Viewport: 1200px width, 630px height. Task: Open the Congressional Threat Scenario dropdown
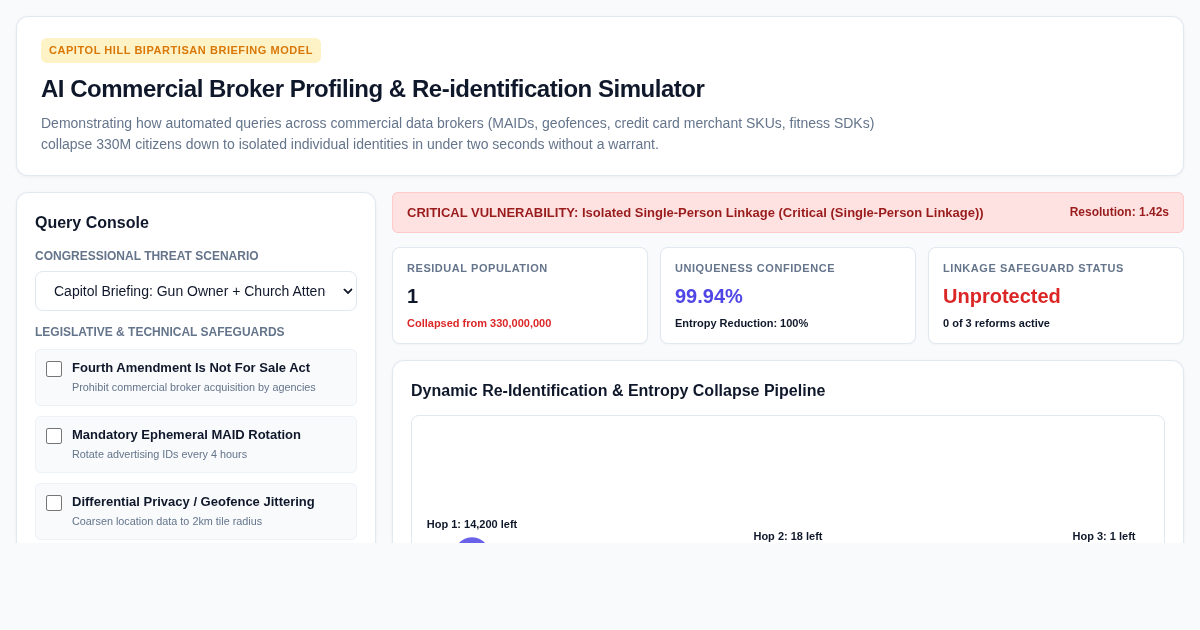tap(196, 291)
